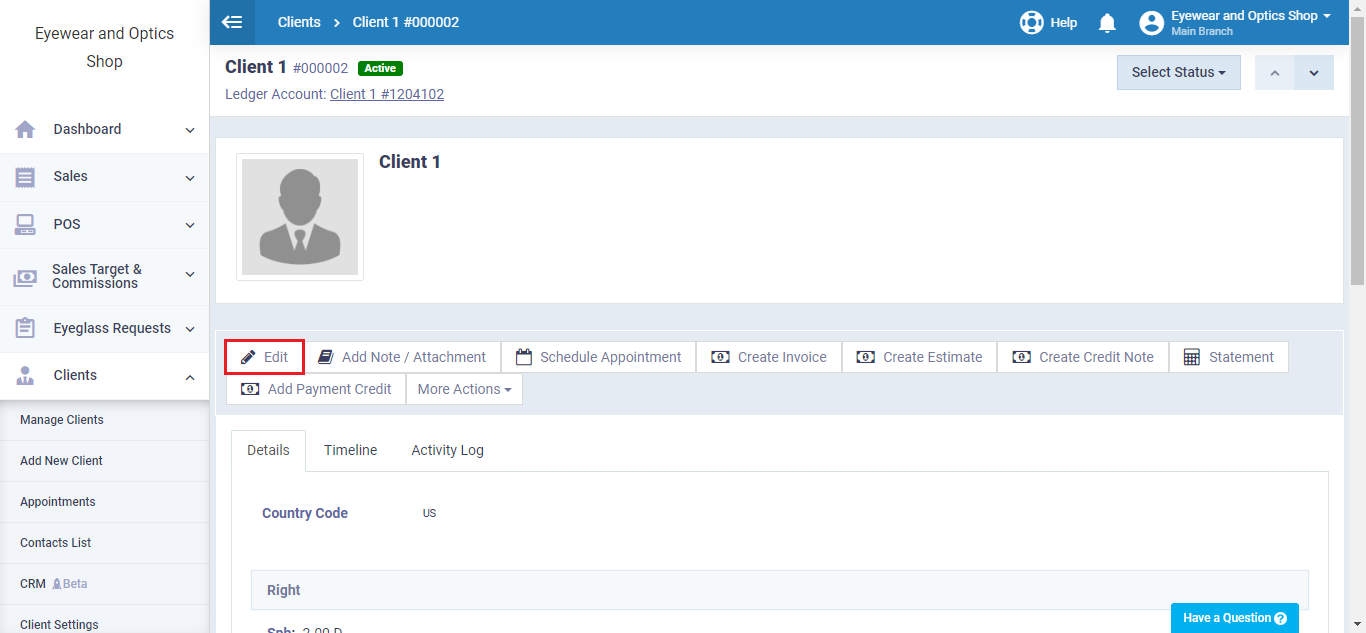Open the notifications bell
Image resolution: width=1366 pixels, height=633 pixels.
click(1107, 22)
